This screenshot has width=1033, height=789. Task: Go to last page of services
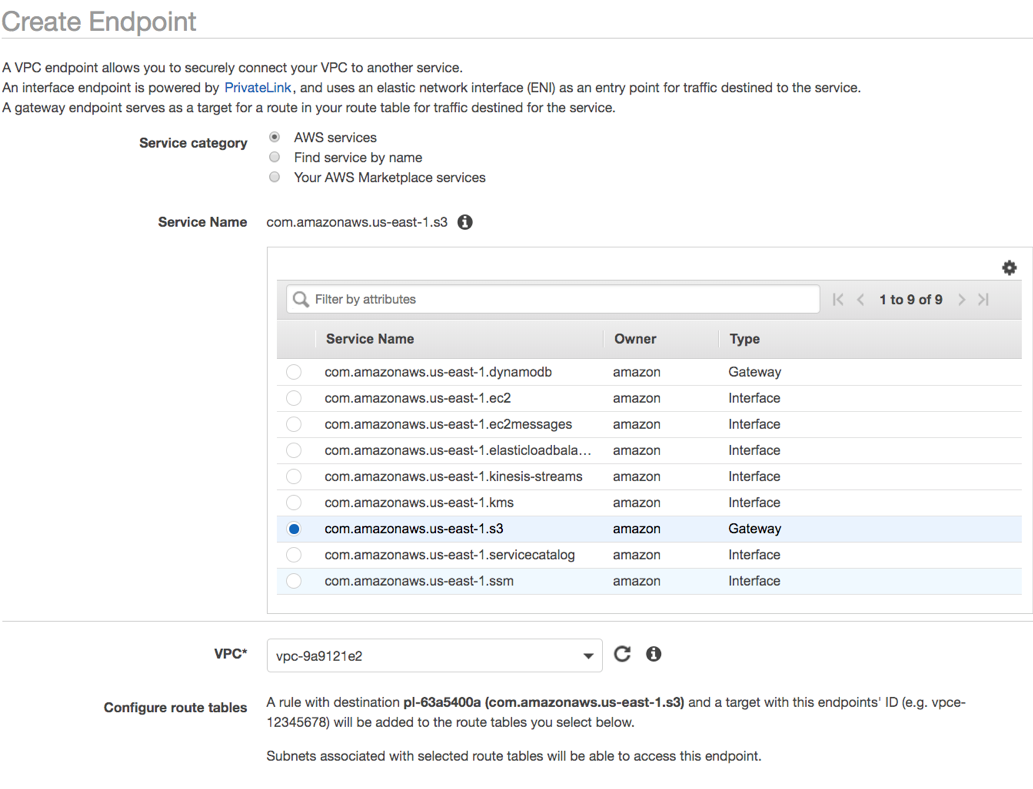click(x=983, y=300)
